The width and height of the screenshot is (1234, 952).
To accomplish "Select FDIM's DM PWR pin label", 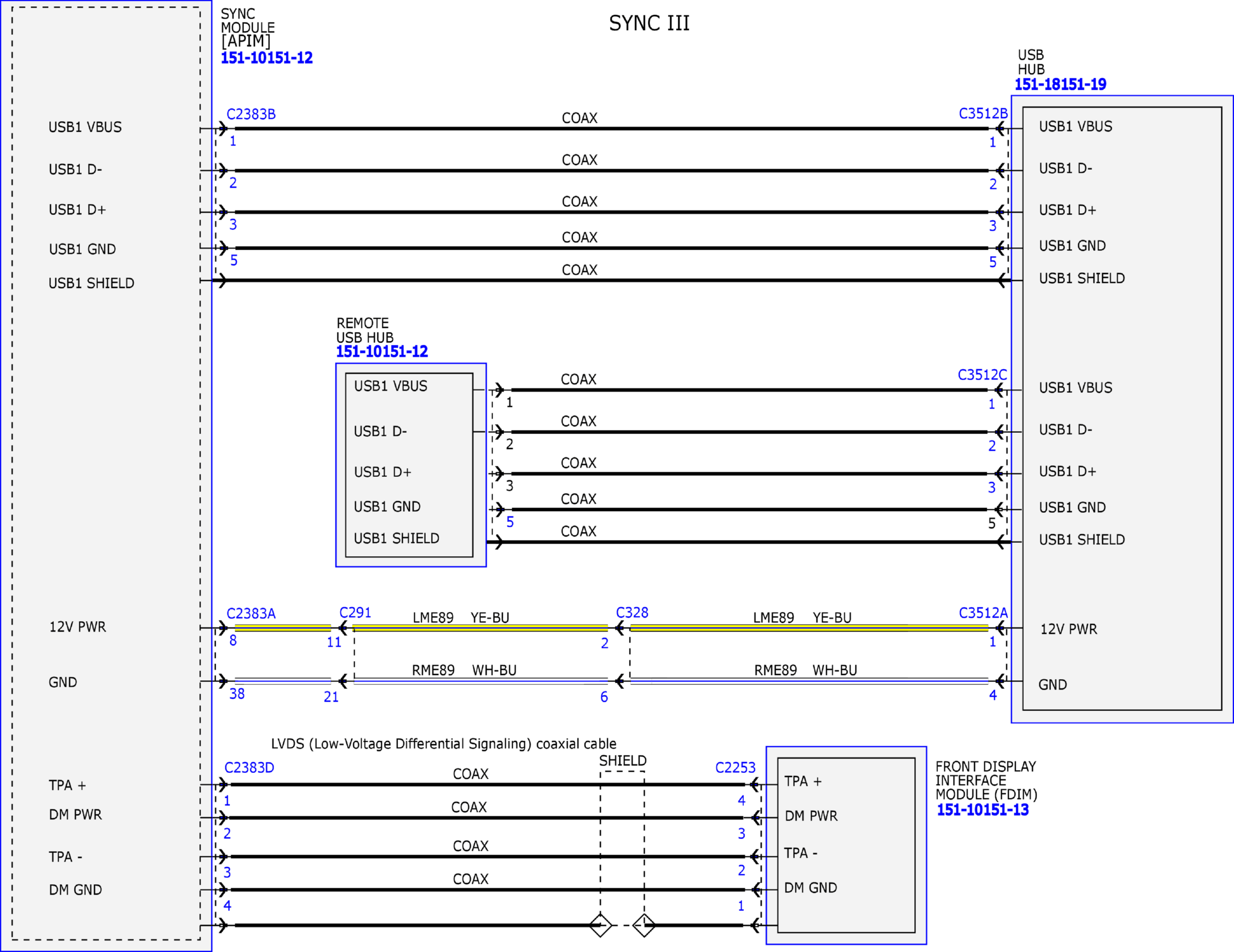I will [811, 816].
